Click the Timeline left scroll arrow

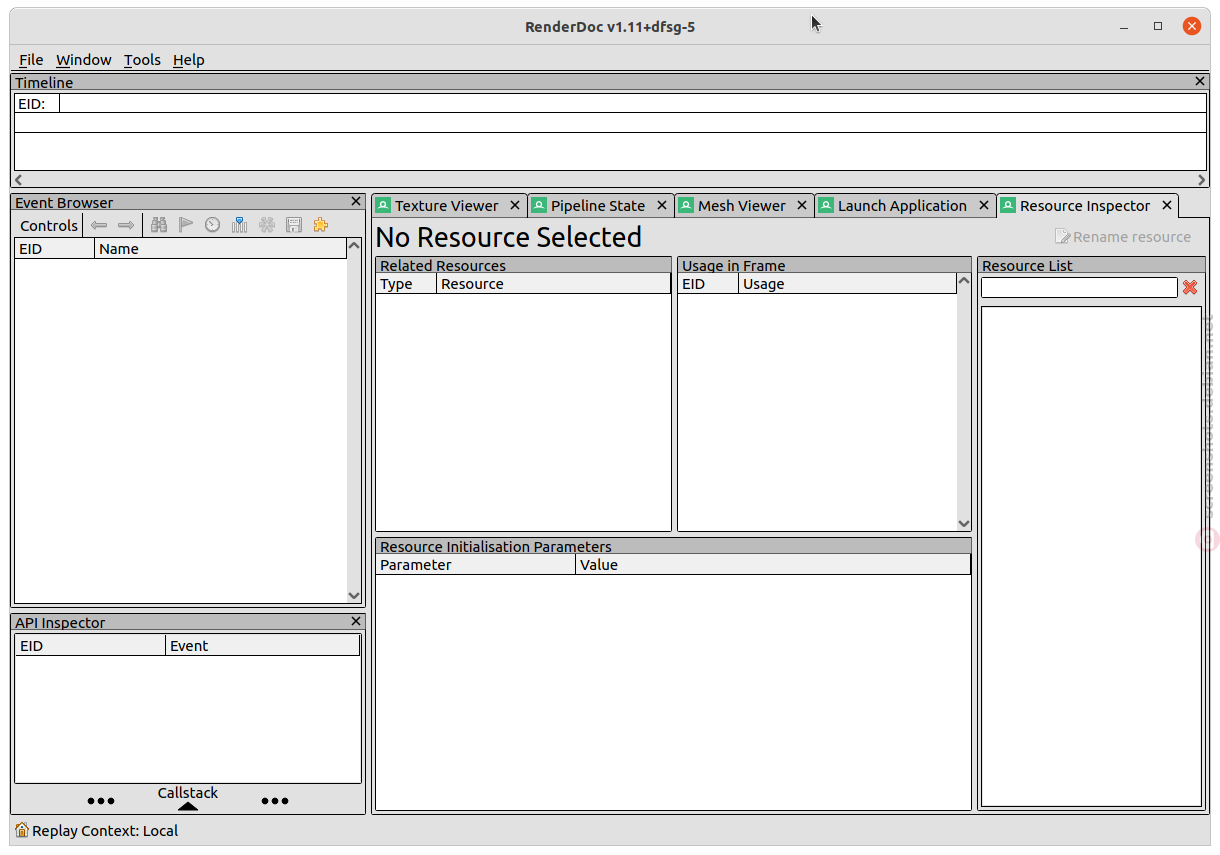[x=17, y=180]
